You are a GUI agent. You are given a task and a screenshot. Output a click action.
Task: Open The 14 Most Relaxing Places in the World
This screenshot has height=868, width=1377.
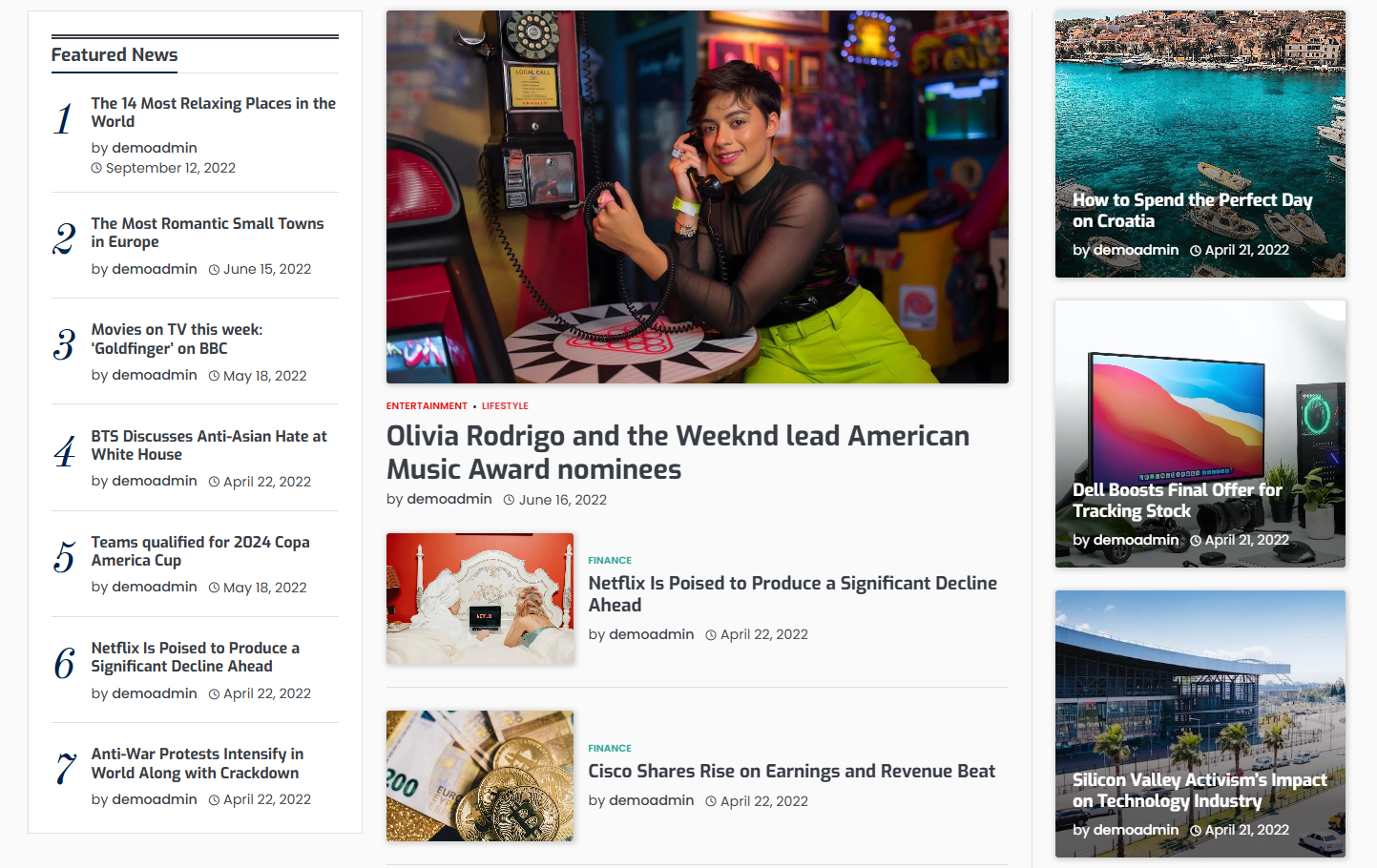tap(214, 113)
